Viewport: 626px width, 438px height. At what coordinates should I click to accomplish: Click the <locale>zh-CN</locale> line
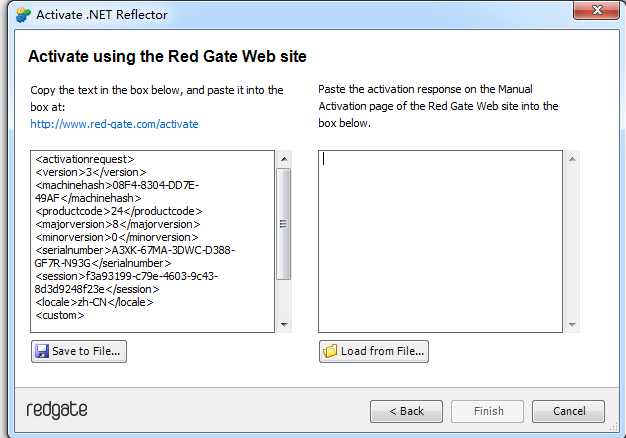point(94,302)
